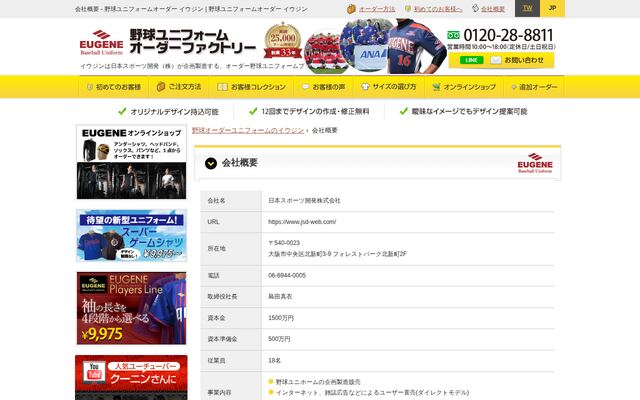640x400 pixels.
Task: Open the 人気ユーチューバー クーニンさん banner
Action: point(131,378)
